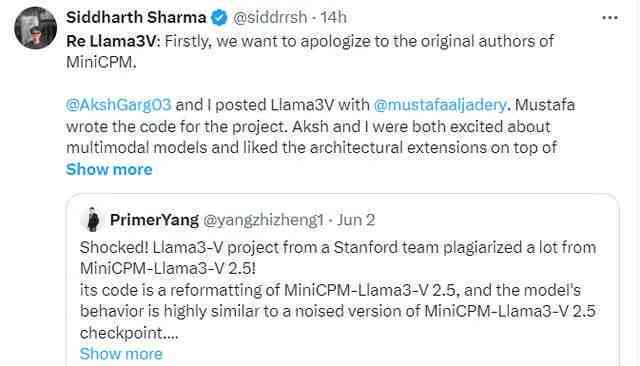The height and width of the screenshot is (366, 640).
Task: Expand the main tweet with Show more
Action: pos(109,169)
